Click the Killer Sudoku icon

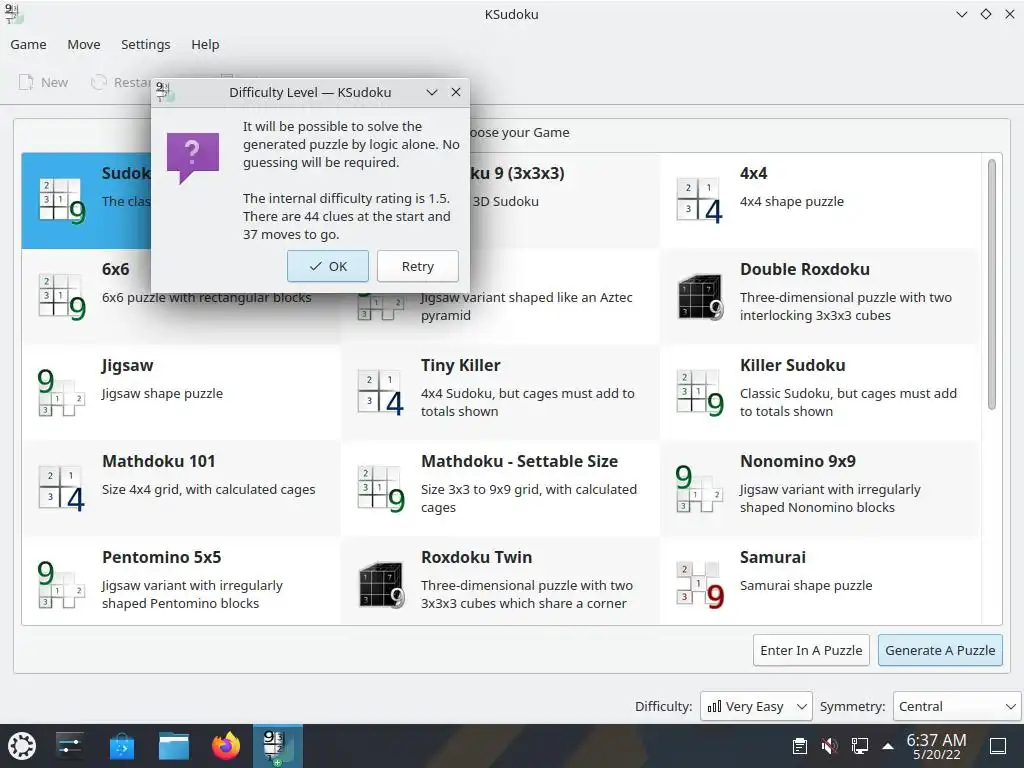pyautogui.click(x=700, y=392)
